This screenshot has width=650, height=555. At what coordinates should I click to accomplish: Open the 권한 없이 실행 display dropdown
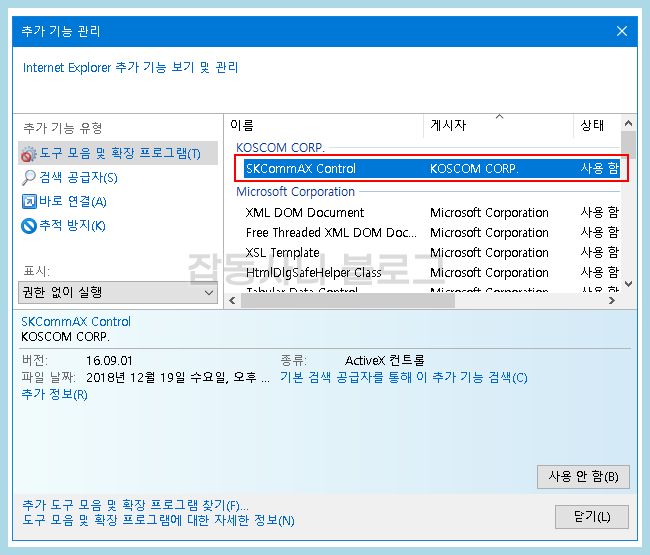118,293
